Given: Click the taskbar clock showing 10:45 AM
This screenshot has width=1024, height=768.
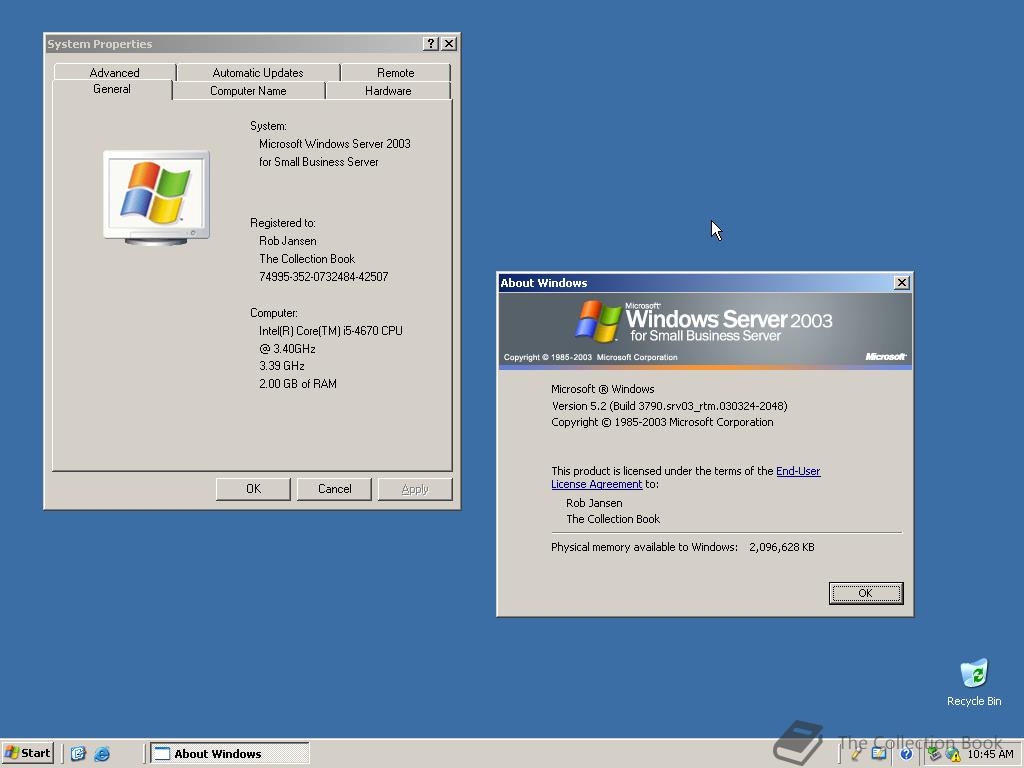Looking at the screenshot, I should pyautogui.click(x=990, y=754).
